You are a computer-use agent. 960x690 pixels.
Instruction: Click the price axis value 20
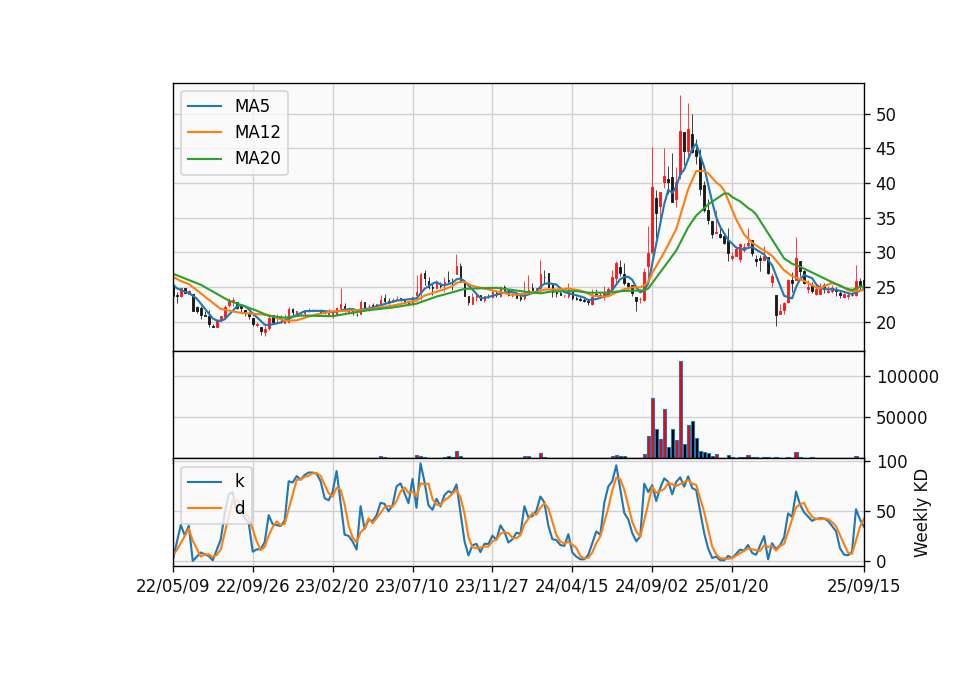(886, 323)
